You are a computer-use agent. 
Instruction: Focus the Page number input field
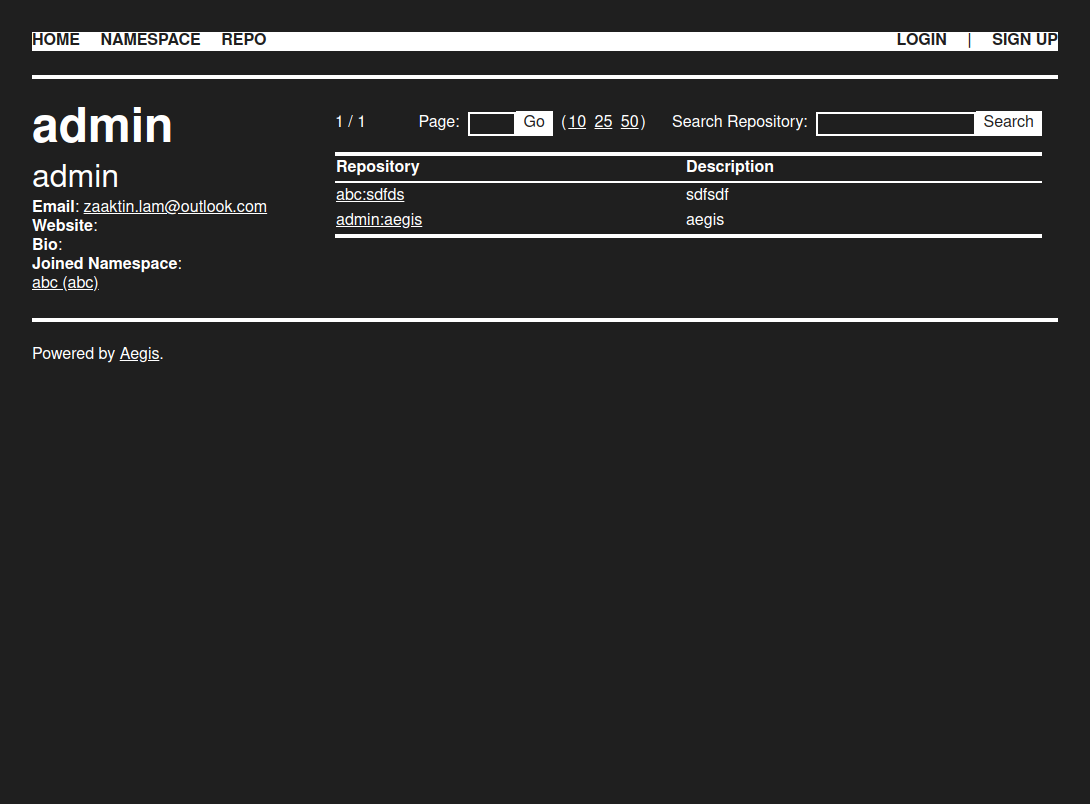click(x=491, y=123)
